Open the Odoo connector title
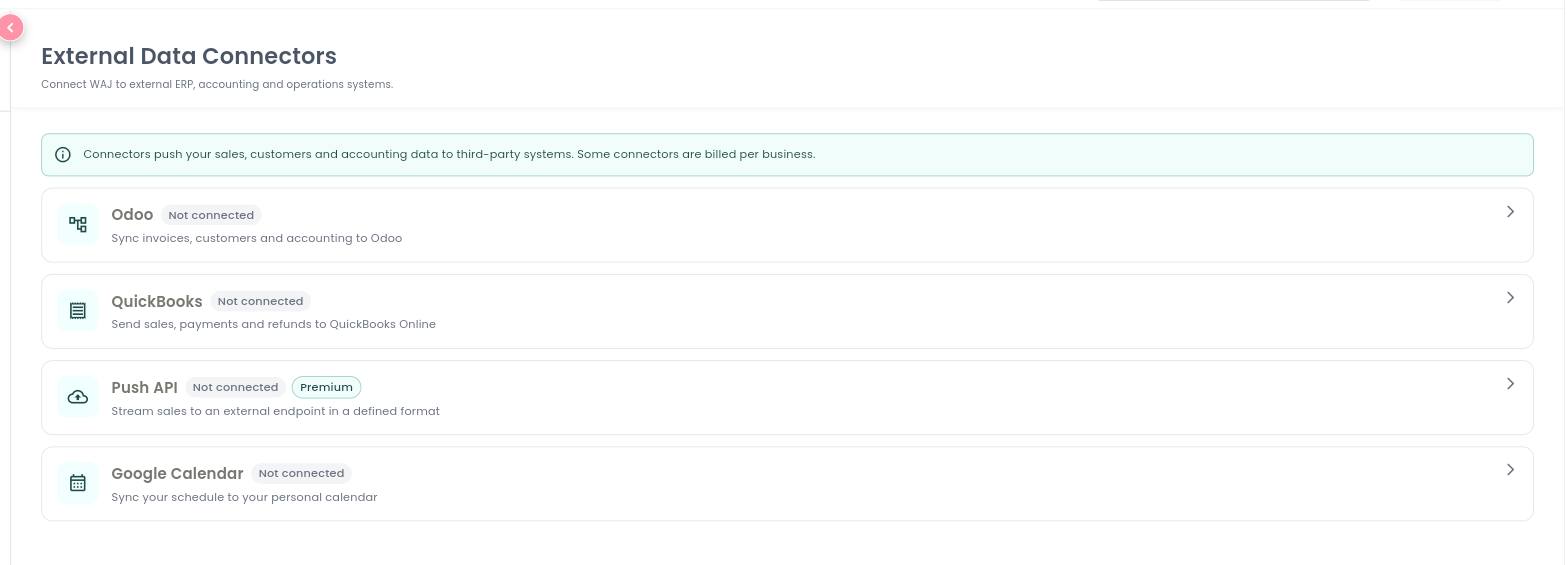Image resolution: width=1567 pixels, height=565 pixels. point(132,214)
